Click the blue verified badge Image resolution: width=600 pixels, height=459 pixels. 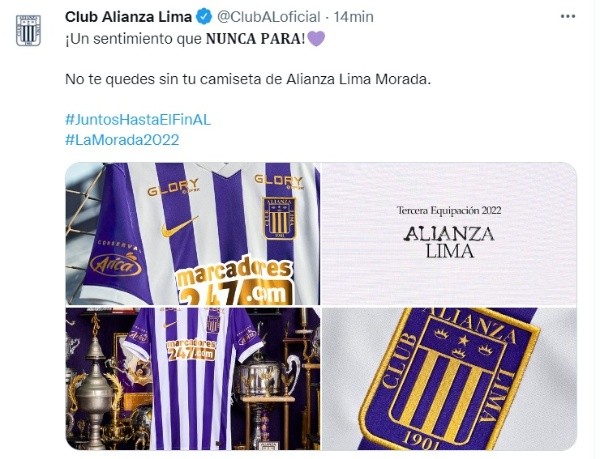pos(204,17)
